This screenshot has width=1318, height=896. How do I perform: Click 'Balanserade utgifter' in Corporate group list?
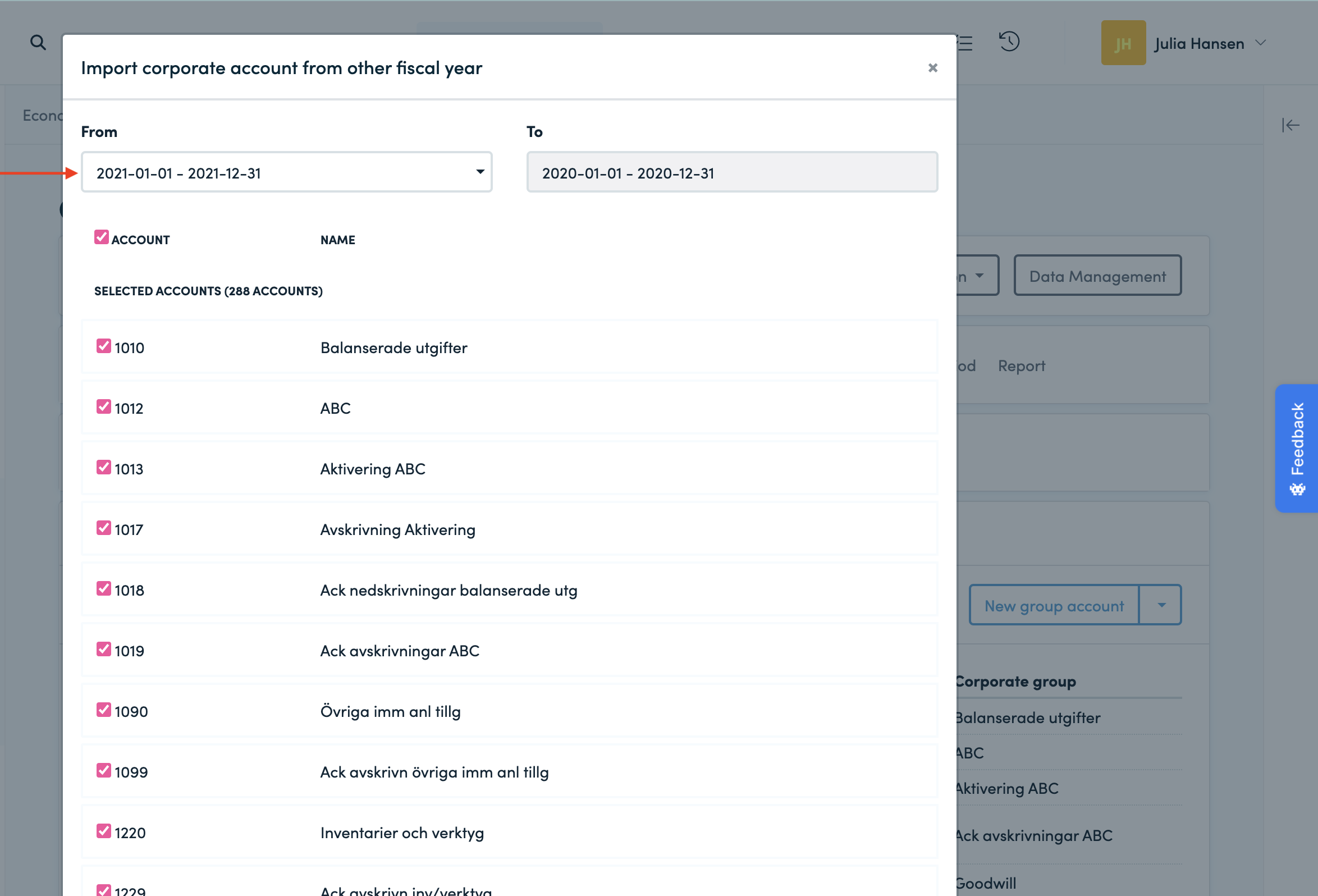(x=1028, y=717)
